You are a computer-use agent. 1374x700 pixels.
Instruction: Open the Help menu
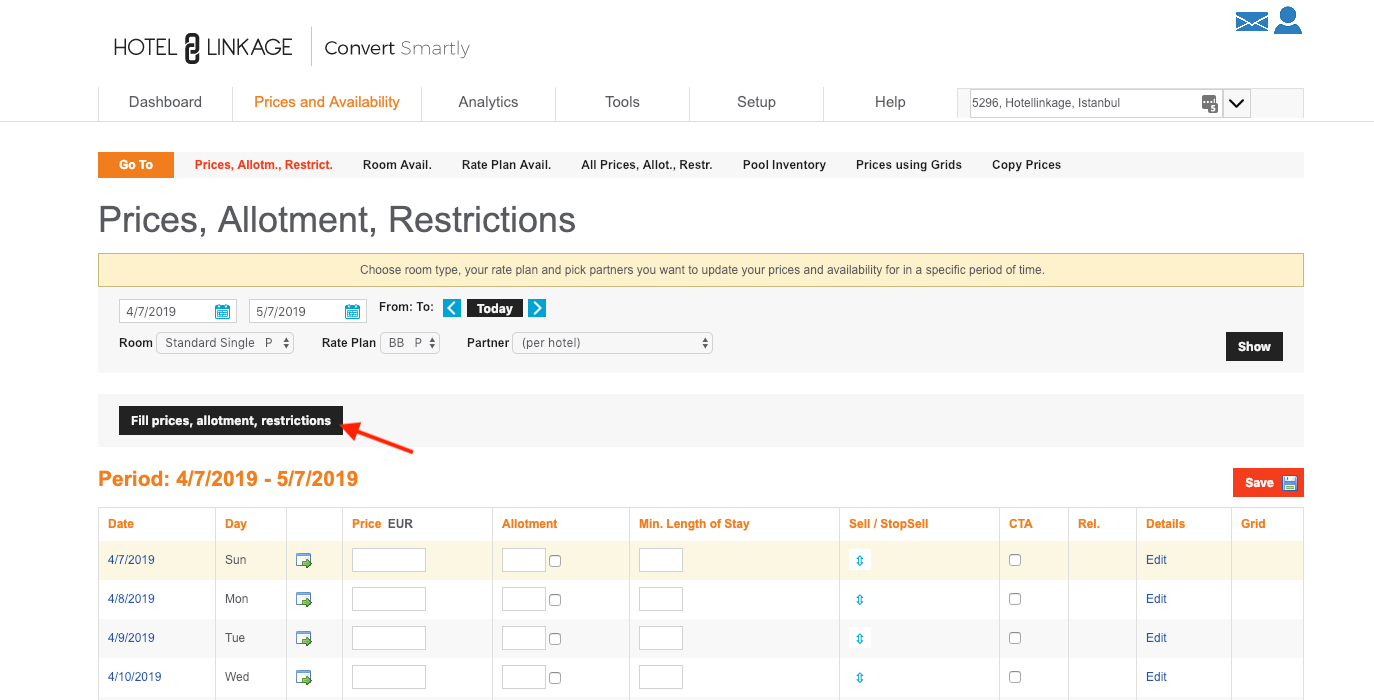coord(890,102)
